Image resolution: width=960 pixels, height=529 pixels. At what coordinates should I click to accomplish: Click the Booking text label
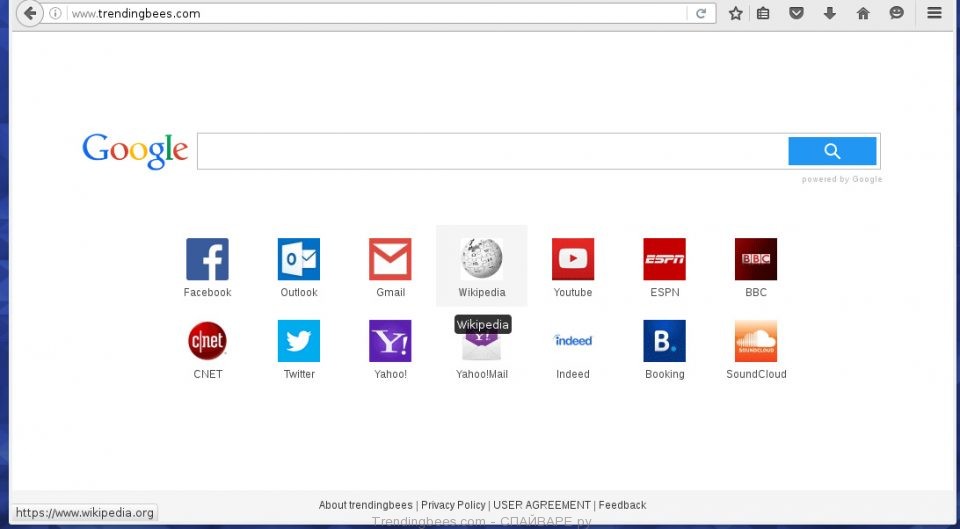click(664, 374)
